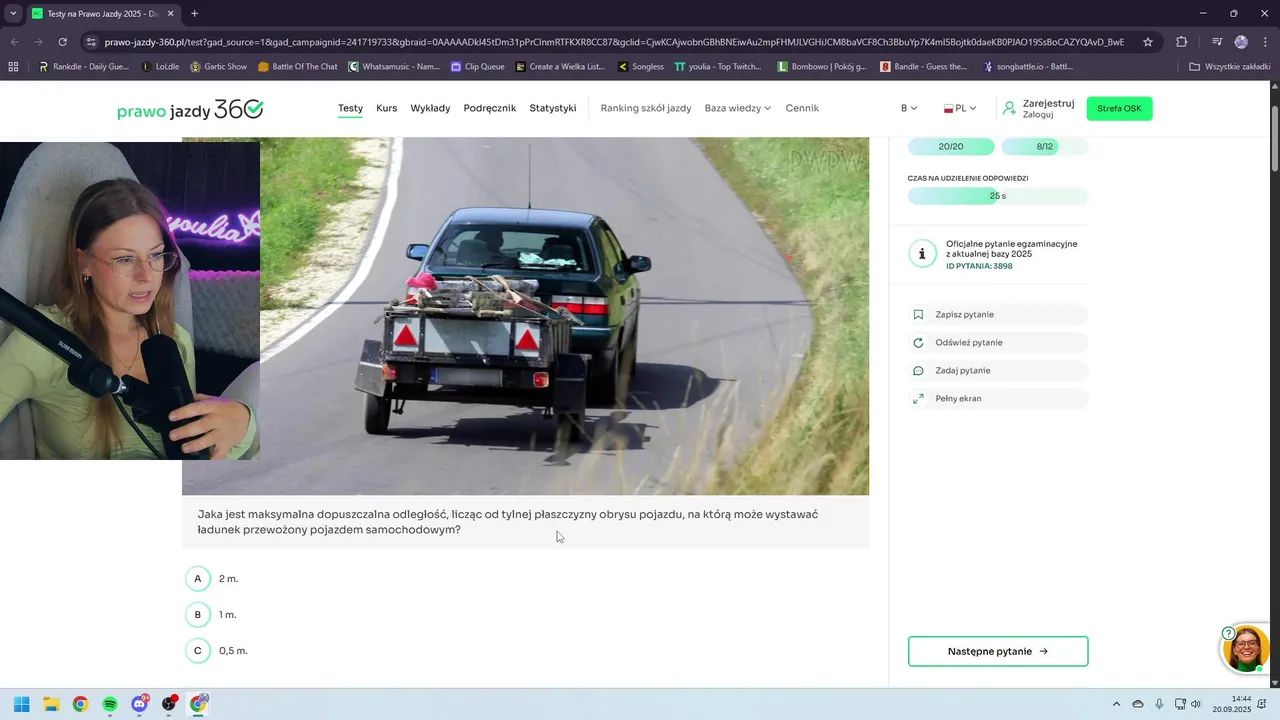Open the Kurs menu item

386,108
